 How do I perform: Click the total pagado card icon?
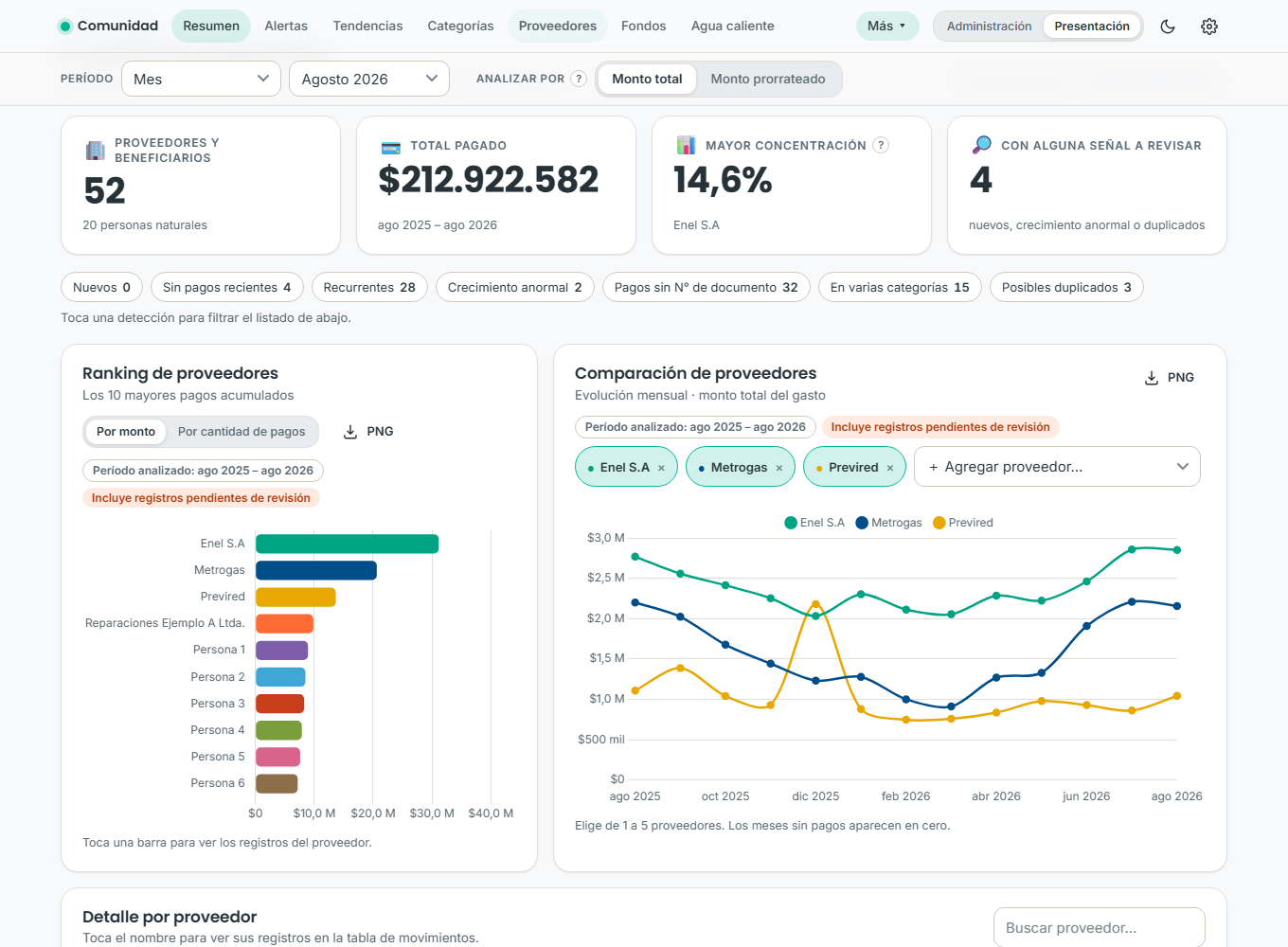click(x=390, y=147)
